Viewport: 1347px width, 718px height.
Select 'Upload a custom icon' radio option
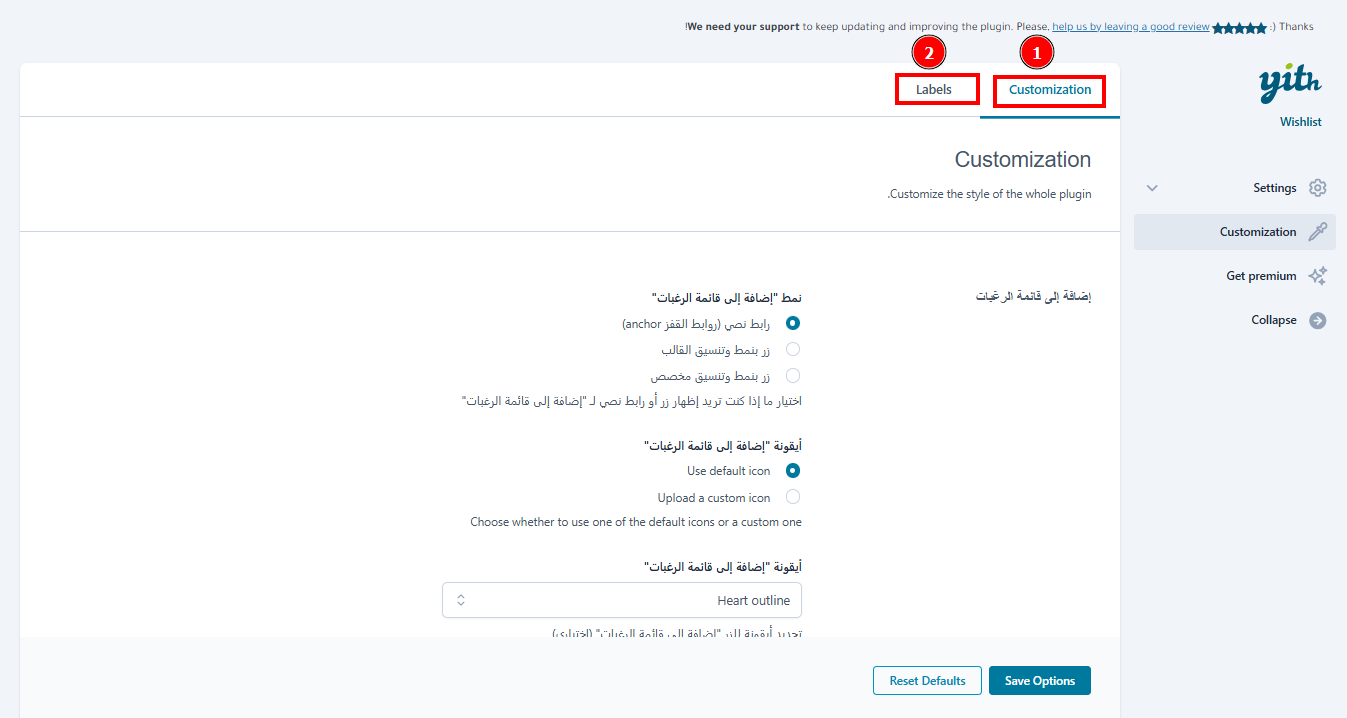pyautogui.click(x=793, y=497)
